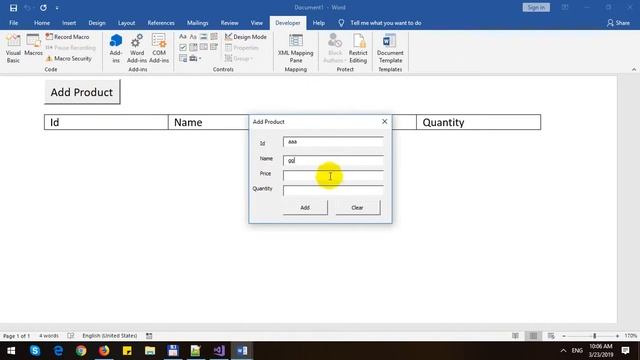Switch to the Layout tab
The height and width of the screenshot is (360, 640).
tap(126, 23)
